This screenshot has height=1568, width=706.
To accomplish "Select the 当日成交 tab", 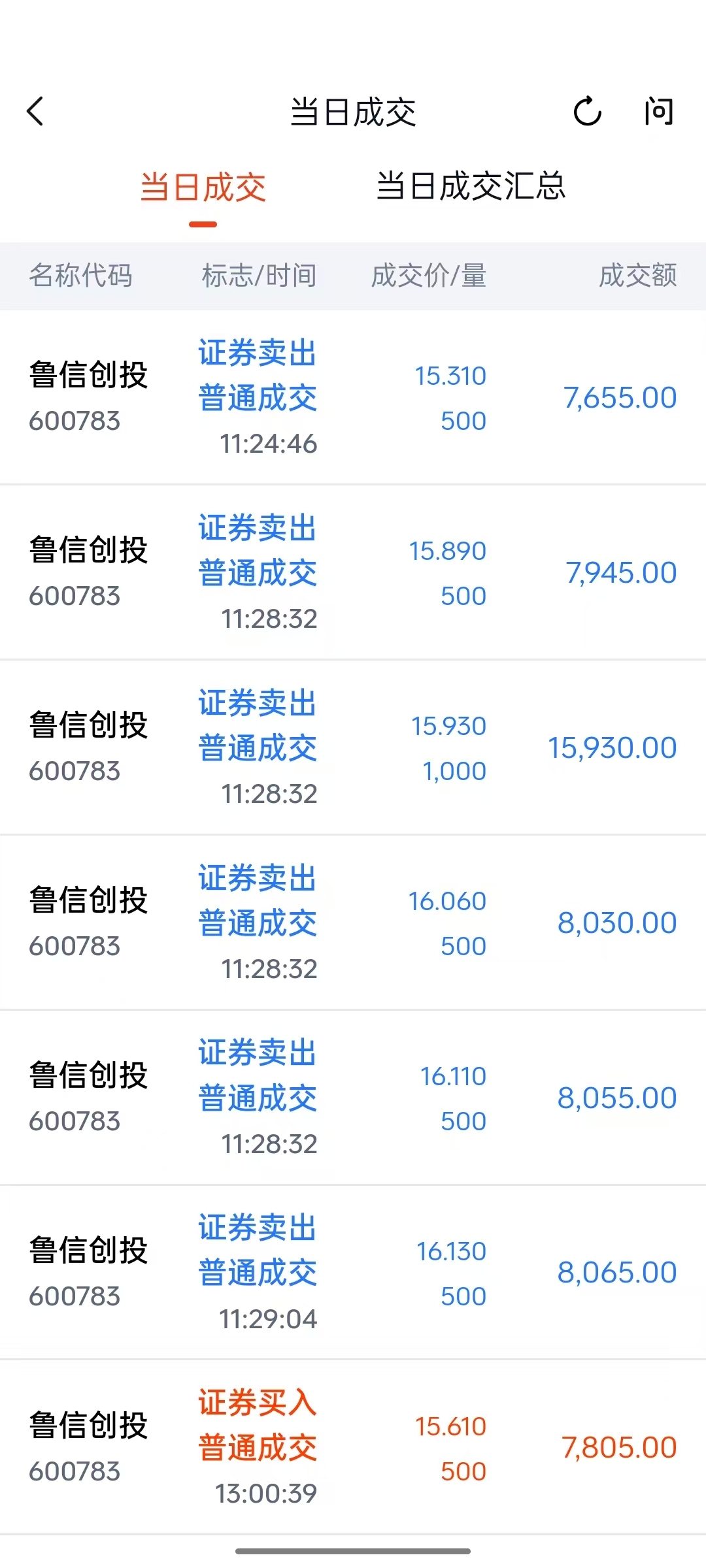I will [203, 188].
